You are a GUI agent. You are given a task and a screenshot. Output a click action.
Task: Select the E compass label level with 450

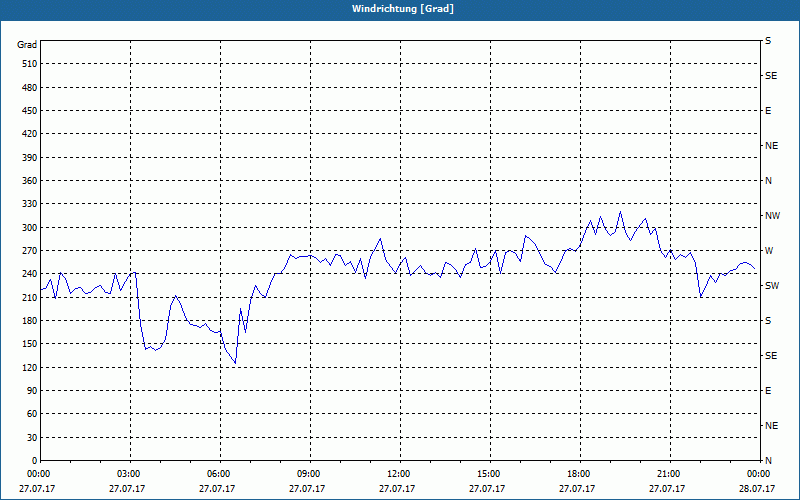click(768, 111)
